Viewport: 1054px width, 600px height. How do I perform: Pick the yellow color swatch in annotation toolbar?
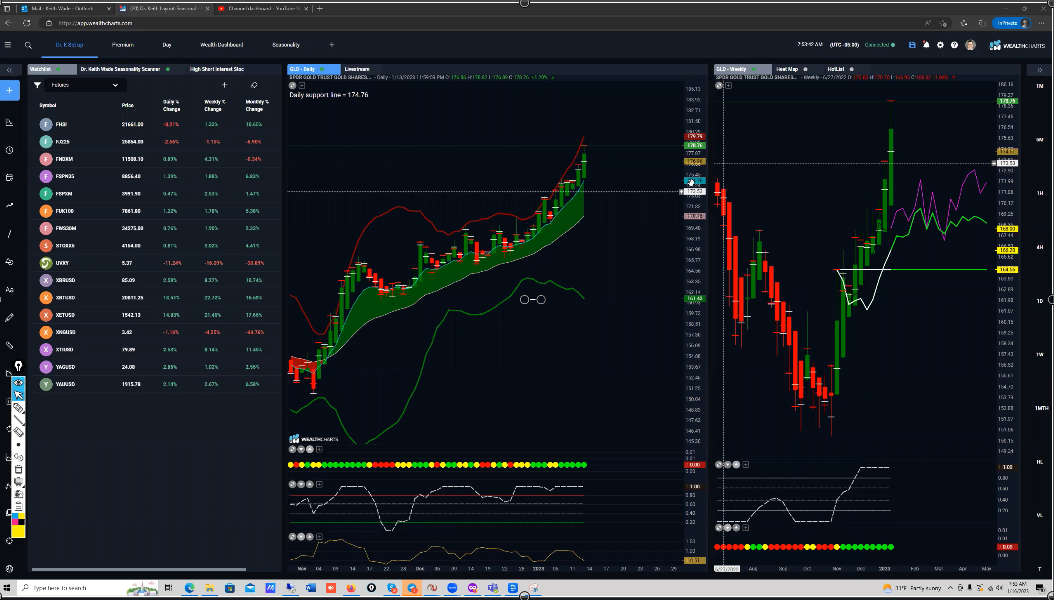[x=19, y=531]
